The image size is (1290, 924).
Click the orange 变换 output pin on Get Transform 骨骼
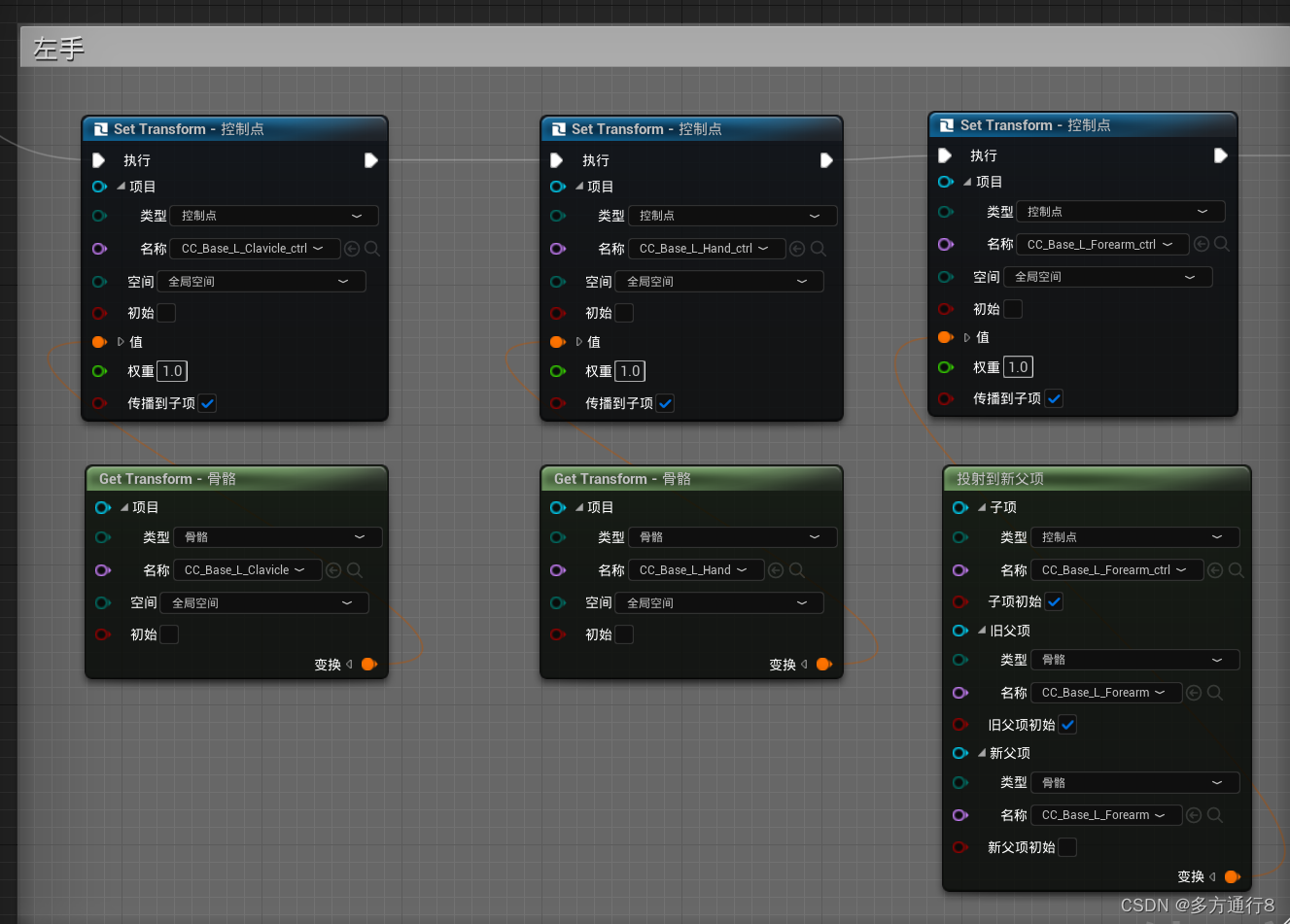369,665
